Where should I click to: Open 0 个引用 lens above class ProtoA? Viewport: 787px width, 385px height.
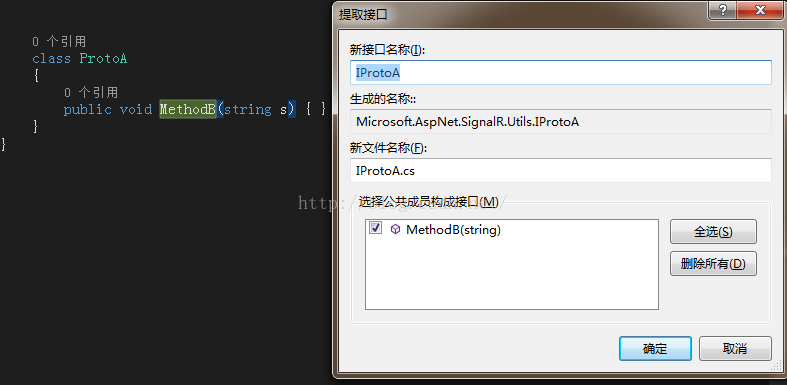tap(59, 42)
